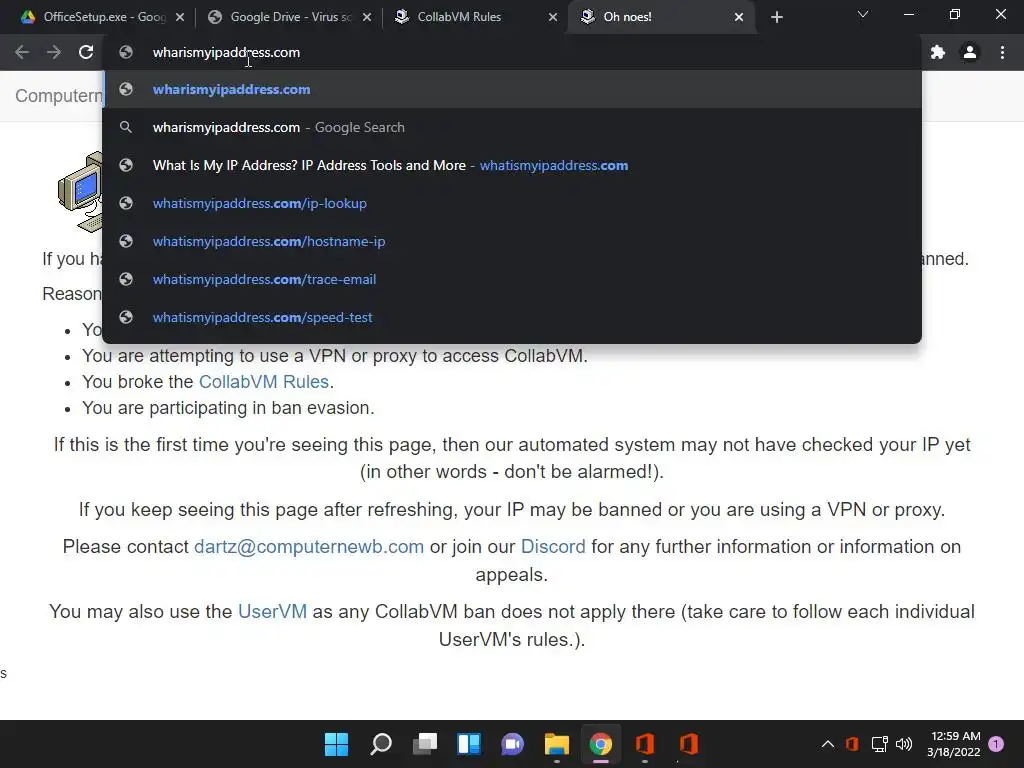Switch to the CollabVM Rules tab

(477, 17)
